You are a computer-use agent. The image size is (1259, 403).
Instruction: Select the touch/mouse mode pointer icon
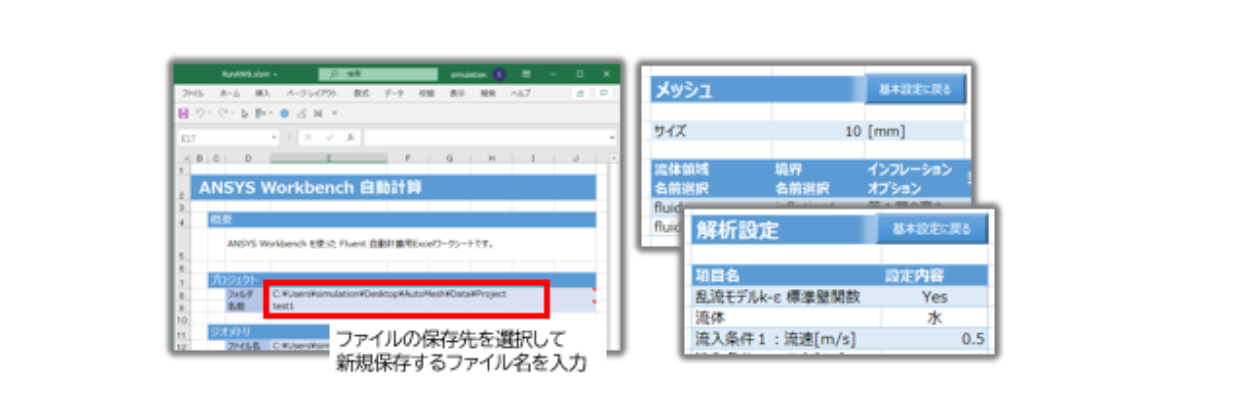244,113
